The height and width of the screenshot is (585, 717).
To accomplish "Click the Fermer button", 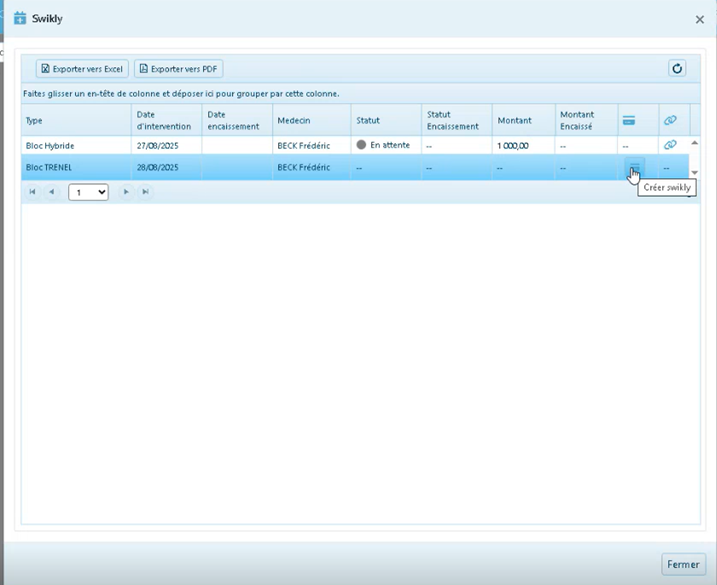I will click(683, 564).
